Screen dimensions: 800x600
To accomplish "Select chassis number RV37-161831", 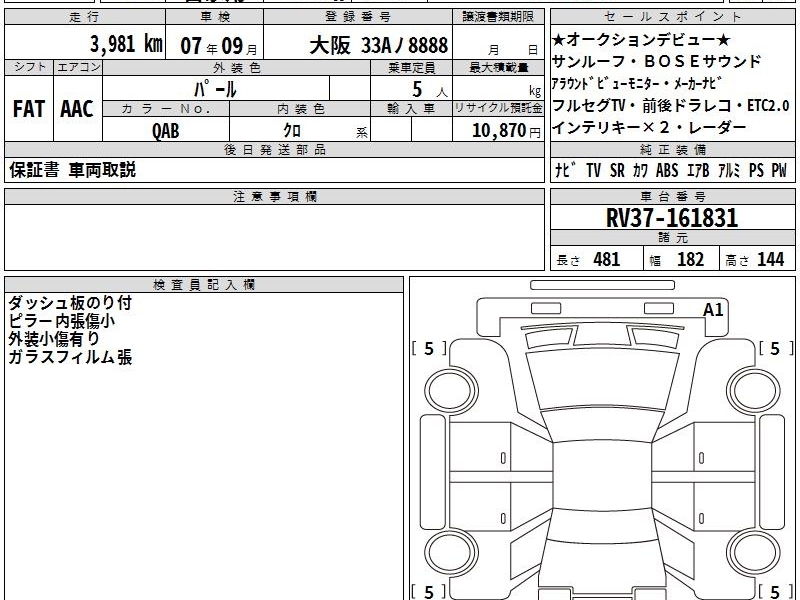I will (672, 218).
